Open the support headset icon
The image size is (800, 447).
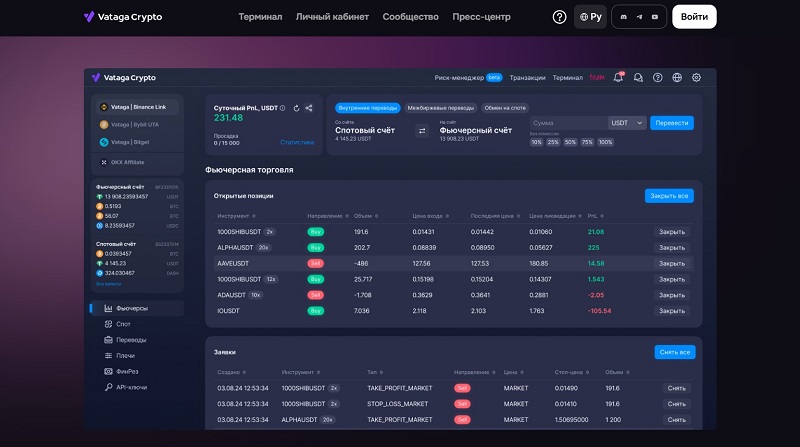click(638, 78)
